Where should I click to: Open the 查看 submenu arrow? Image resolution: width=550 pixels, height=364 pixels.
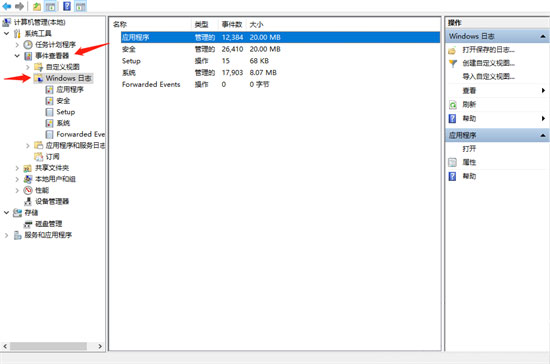click(x=543, y=90)
